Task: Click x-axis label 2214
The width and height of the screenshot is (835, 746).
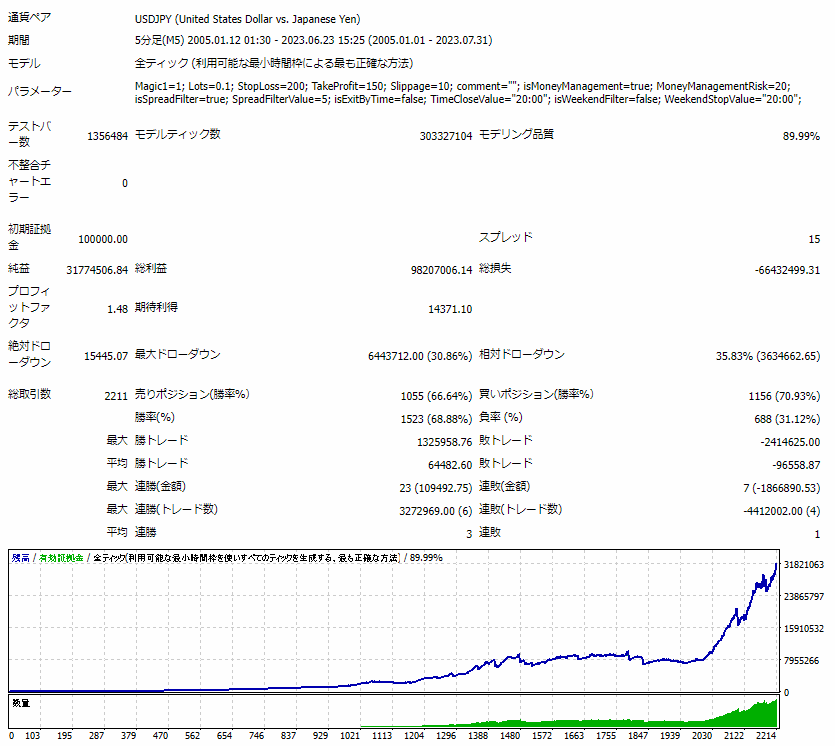Action: [766, 736]
